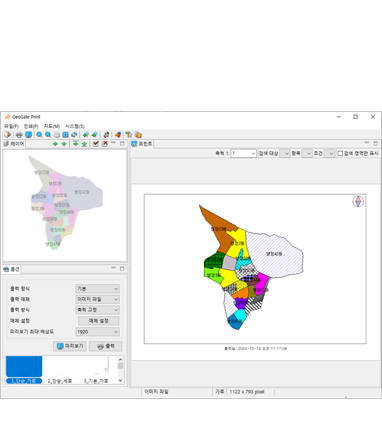Click the blue grid full-extent toolbar icon
Image resolution: width=382 pixels, height=430 pixels.
point(65,135)
